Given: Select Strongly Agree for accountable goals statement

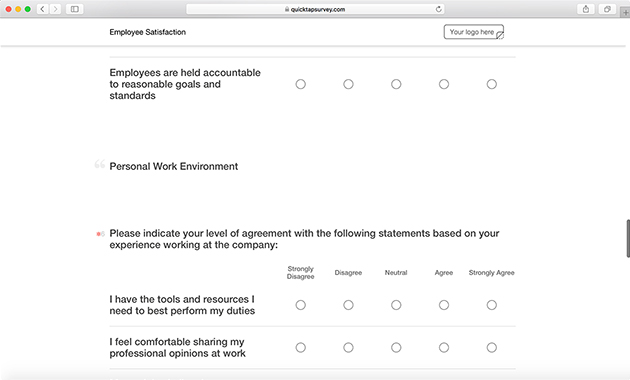Looking at the screenshot, I should pyautogui.click(x=492, y=84).
